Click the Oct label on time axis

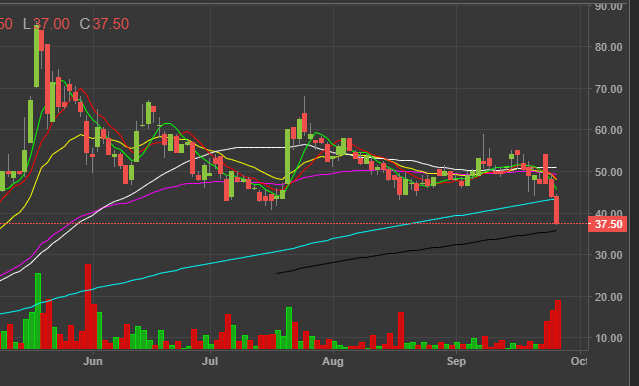click(579, 362)
